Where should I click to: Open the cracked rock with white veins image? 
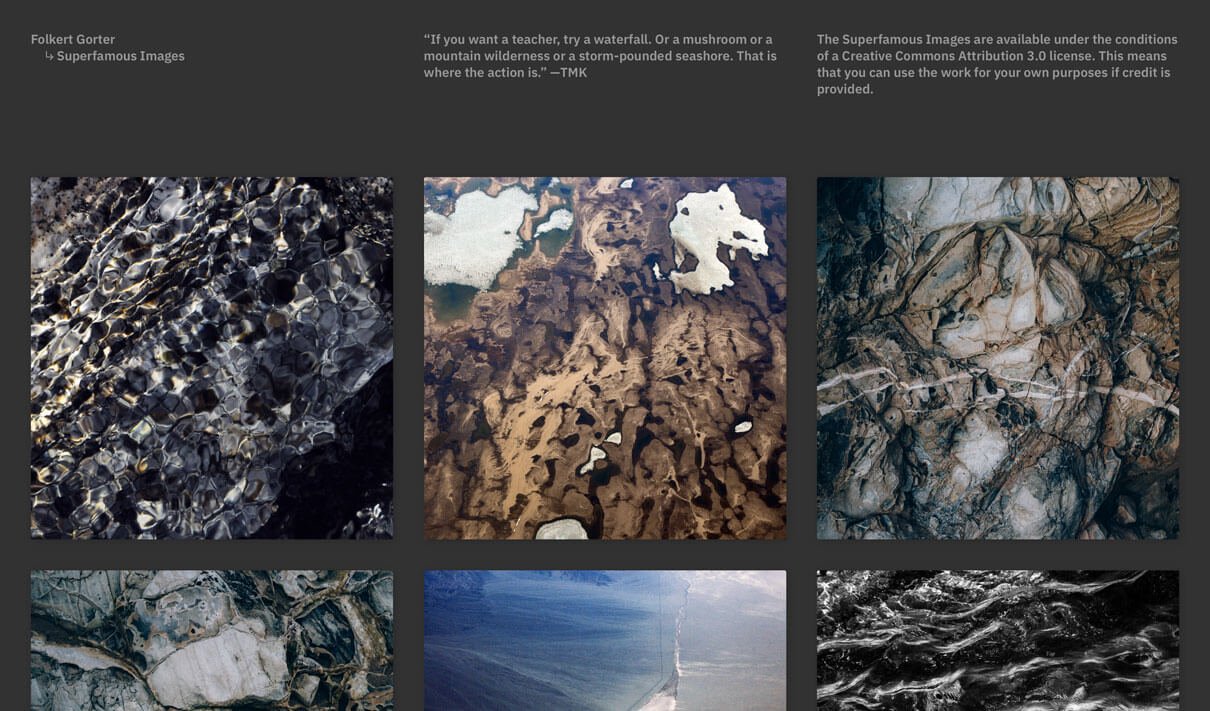[x=998, y=358]
